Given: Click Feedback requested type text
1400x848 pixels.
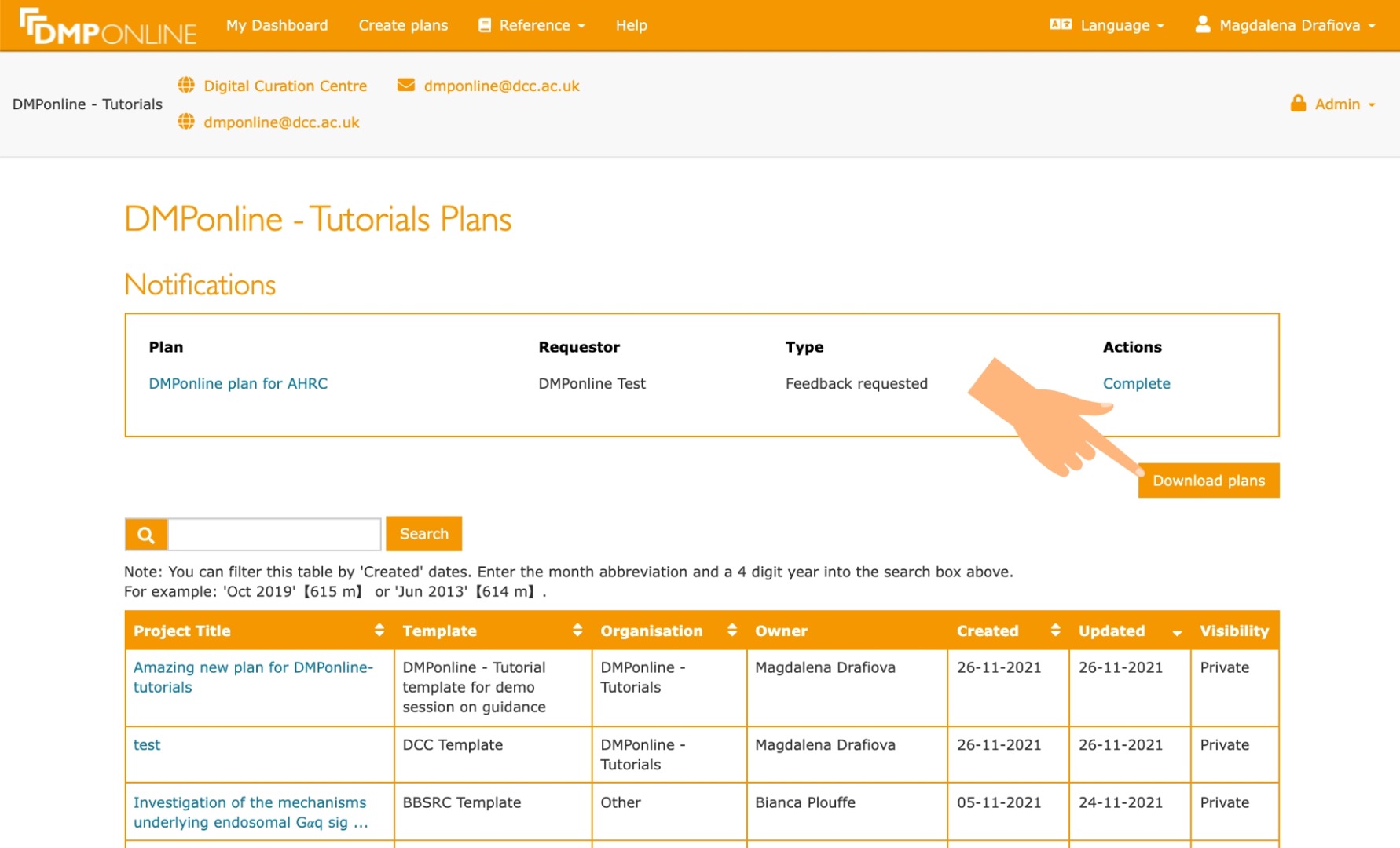Looking at the screenshot, I should click(856, 383).
